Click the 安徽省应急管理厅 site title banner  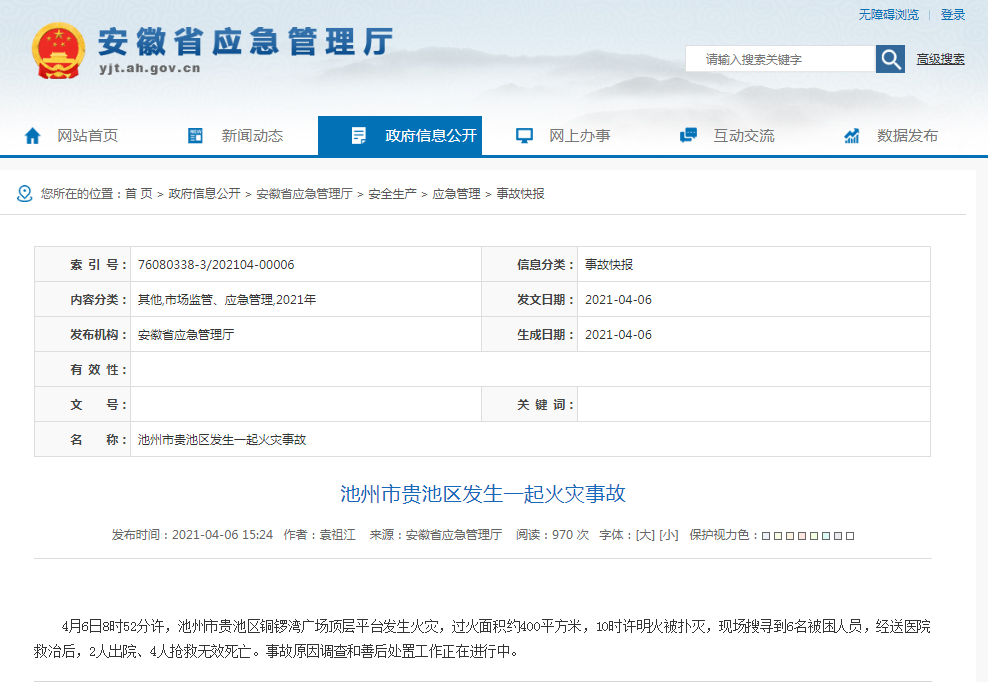[246, 42]
